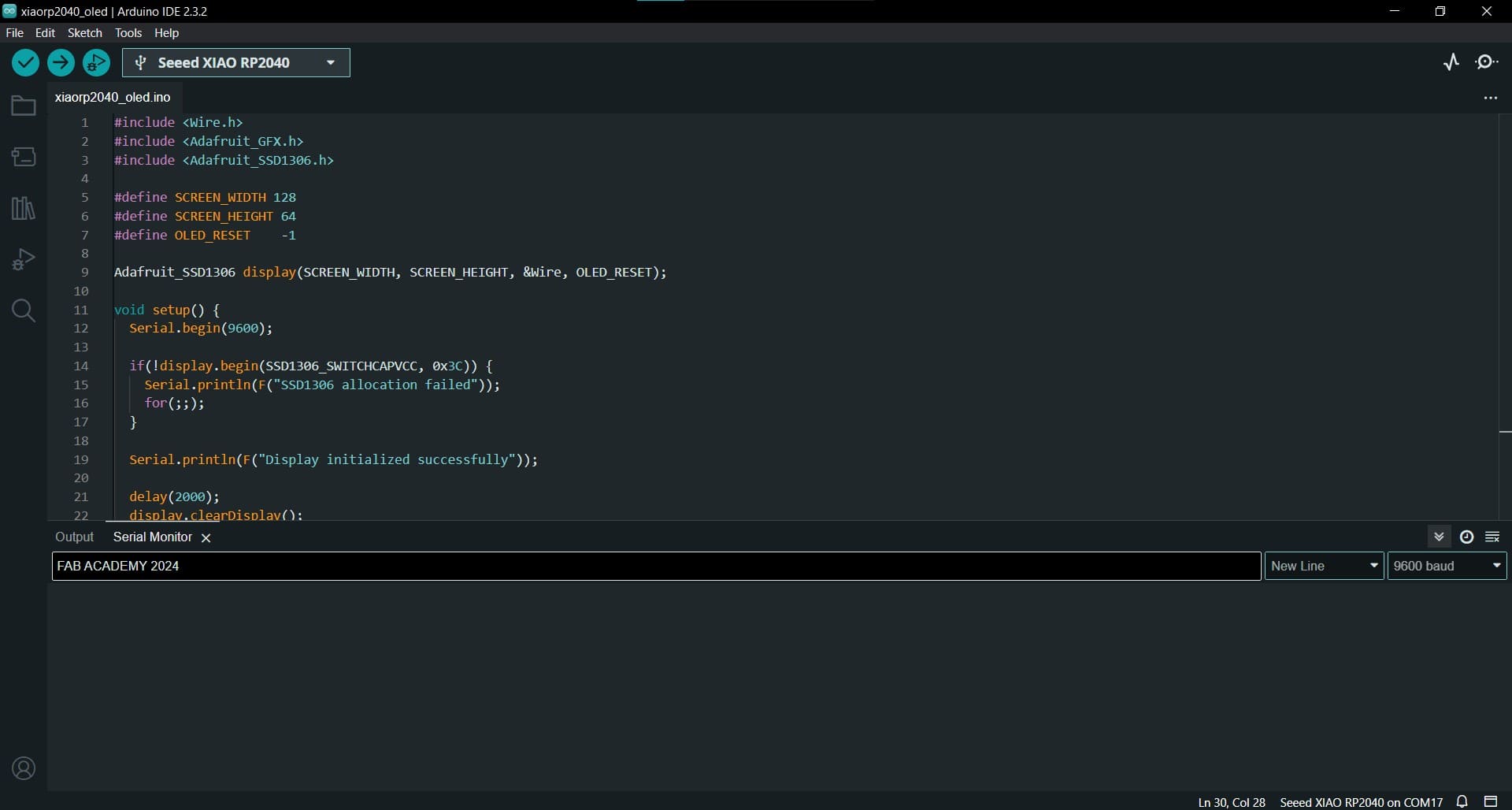The width and height of the screenshot is (1512, 810).
Task: Open the 9600 baud rate dropdown
Action: 1447,566
